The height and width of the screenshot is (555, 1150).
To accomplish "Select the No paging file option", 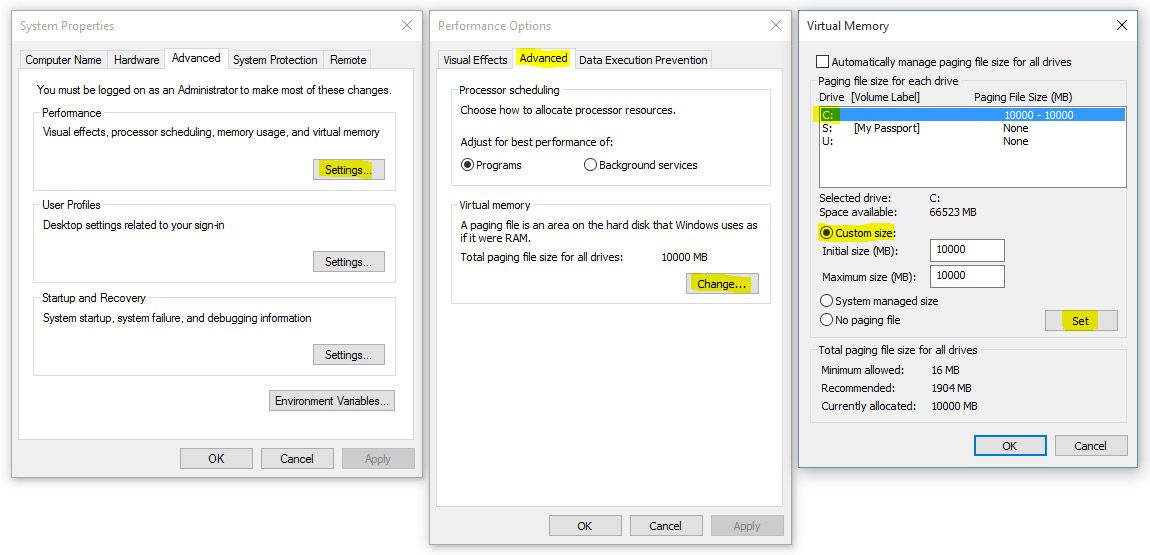I will pyautogui.click(x=826, y=320).
